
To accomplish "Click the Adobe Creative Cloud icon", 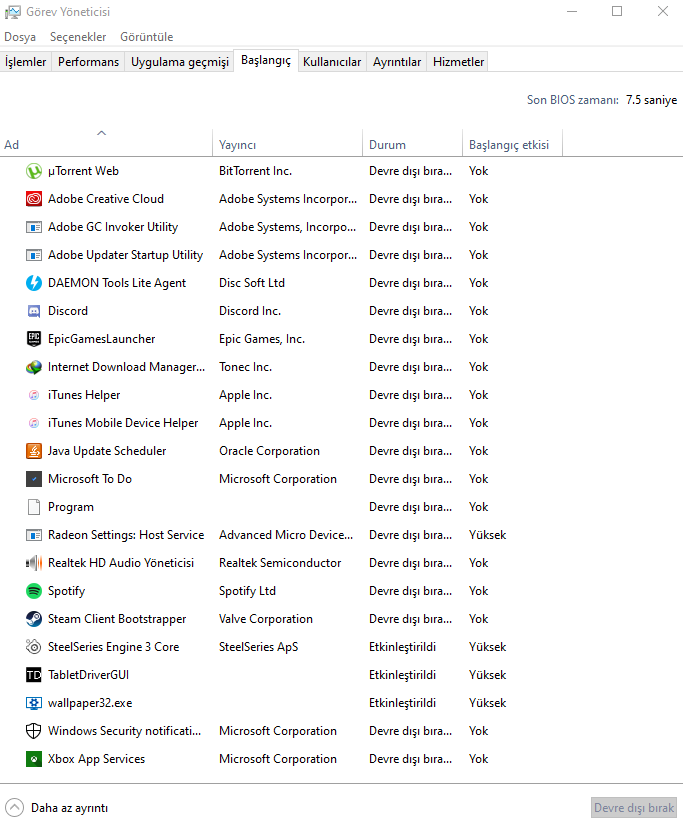I will pos(34,199).
